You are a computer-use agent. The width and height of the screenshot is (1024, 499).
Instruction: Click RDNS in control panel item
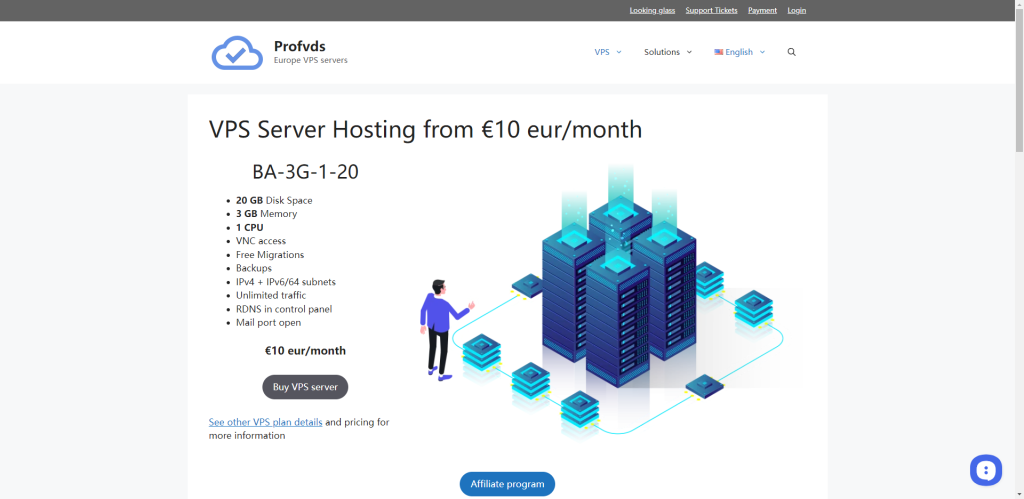tap(283, 309)
